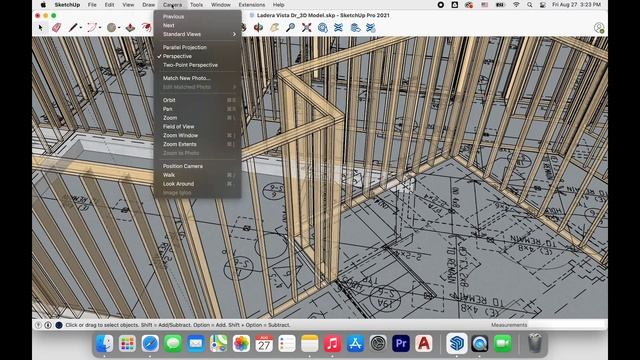
Task: Select the Circle shape tool
Action: 111,27
